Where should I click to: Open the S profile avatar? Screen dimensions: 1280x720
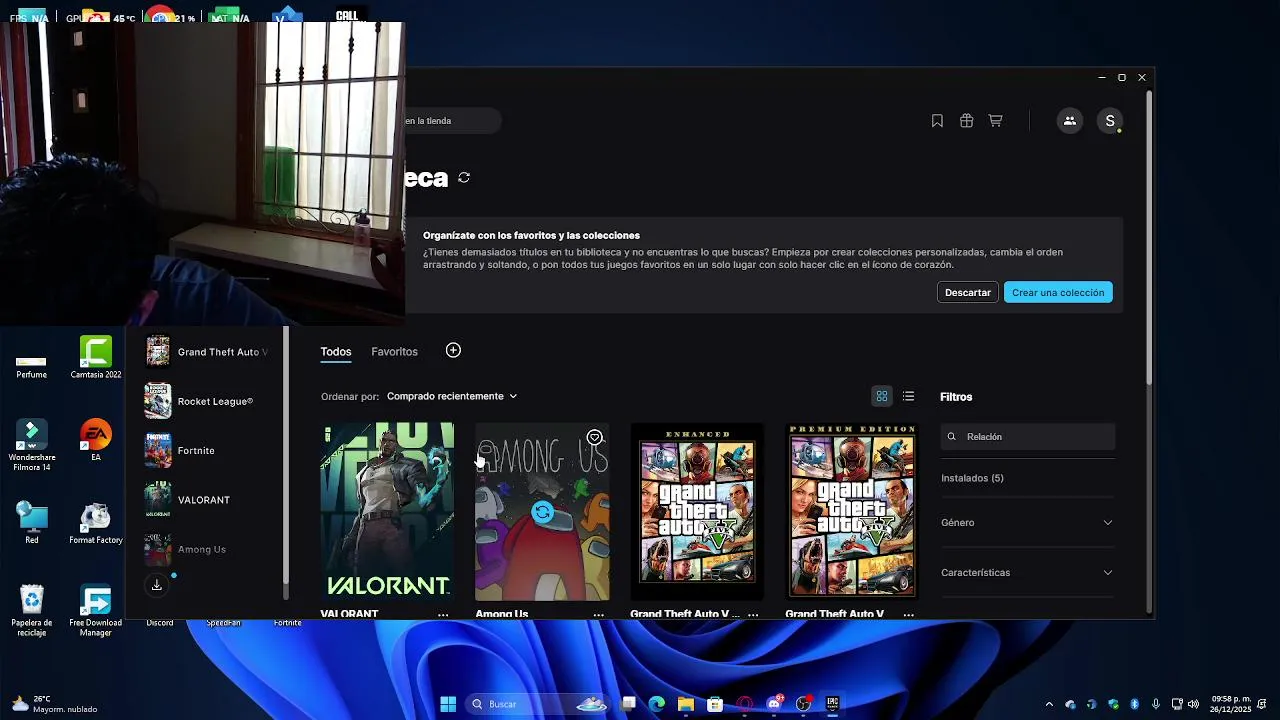tap(1110, 121)
